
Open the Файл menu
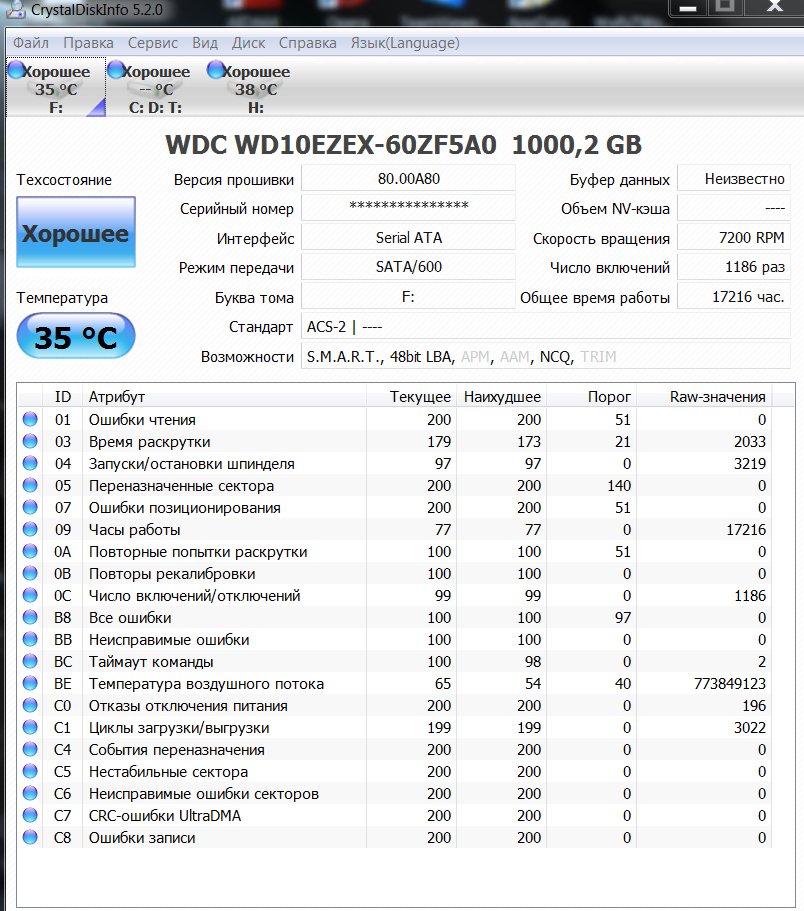click(x=31, y=43)
